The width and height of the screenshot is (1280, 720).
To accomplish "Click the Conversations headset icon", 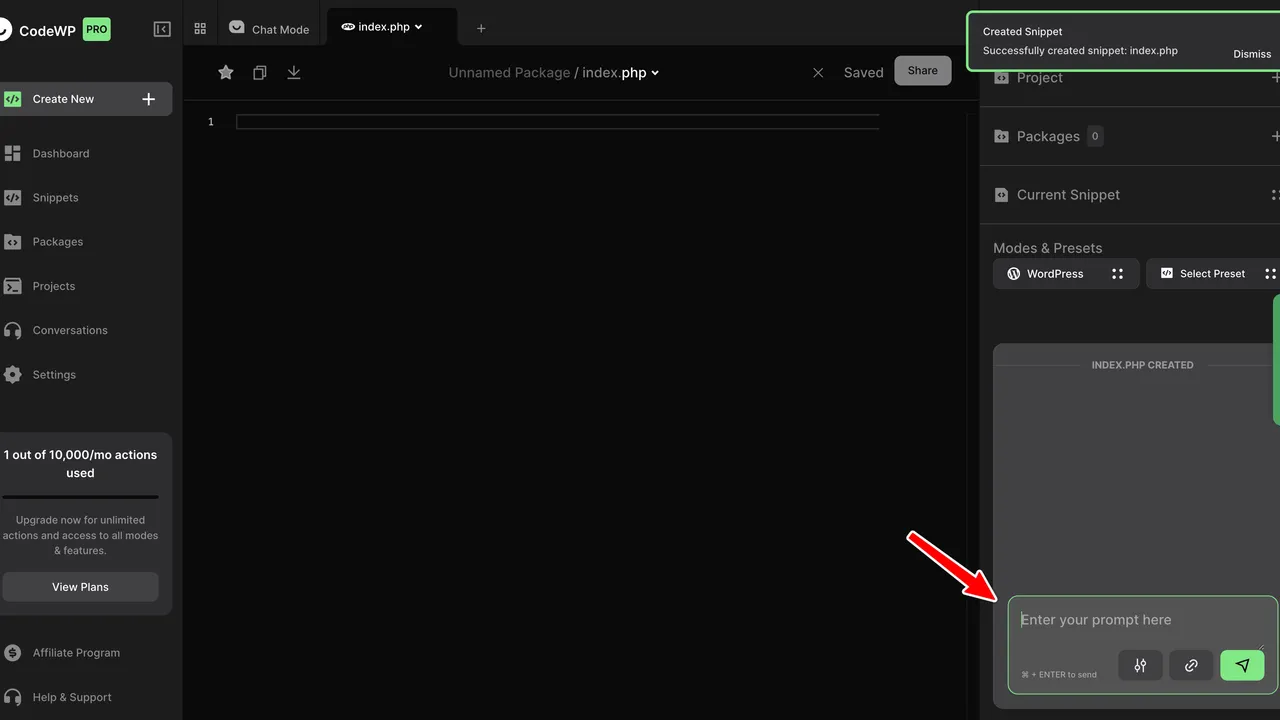I will (x=12, y=330).
